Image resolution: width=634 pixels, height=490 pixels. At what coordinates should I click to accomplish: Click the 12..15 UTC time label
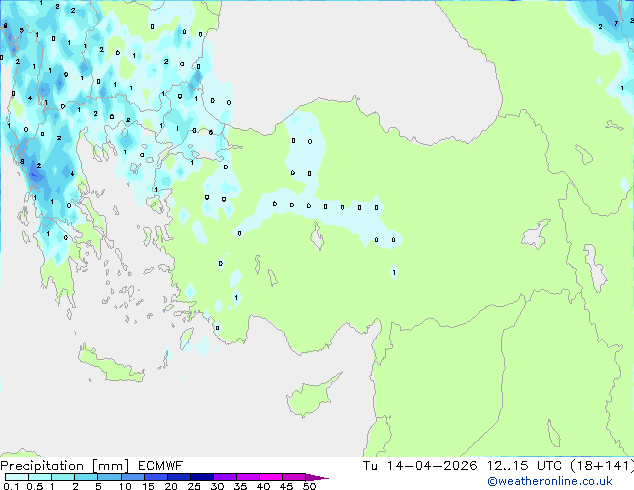527,466
